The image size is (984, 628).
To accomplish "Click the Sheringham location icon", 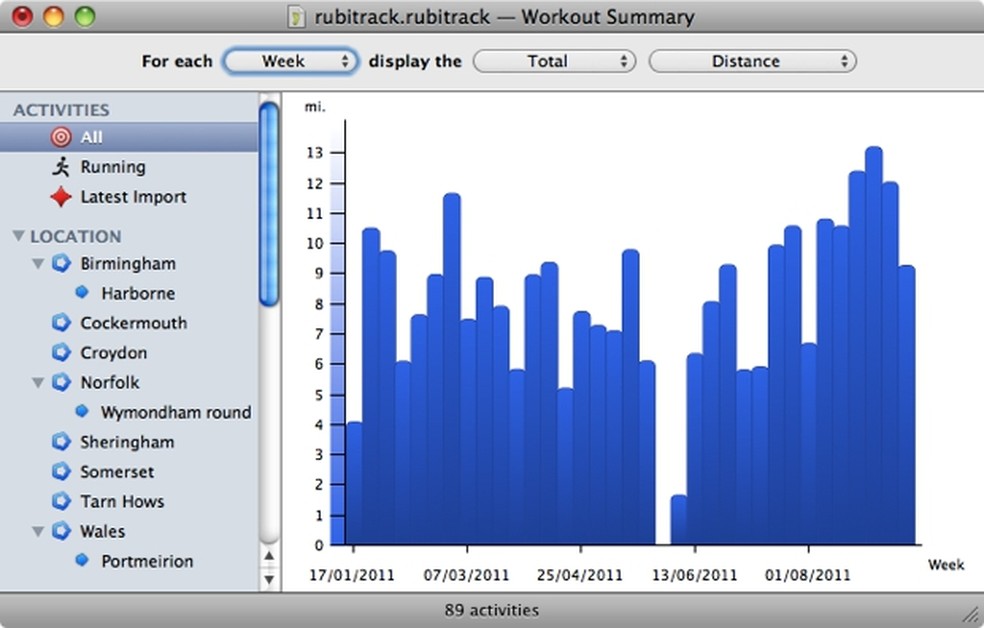I will (61, 442).
